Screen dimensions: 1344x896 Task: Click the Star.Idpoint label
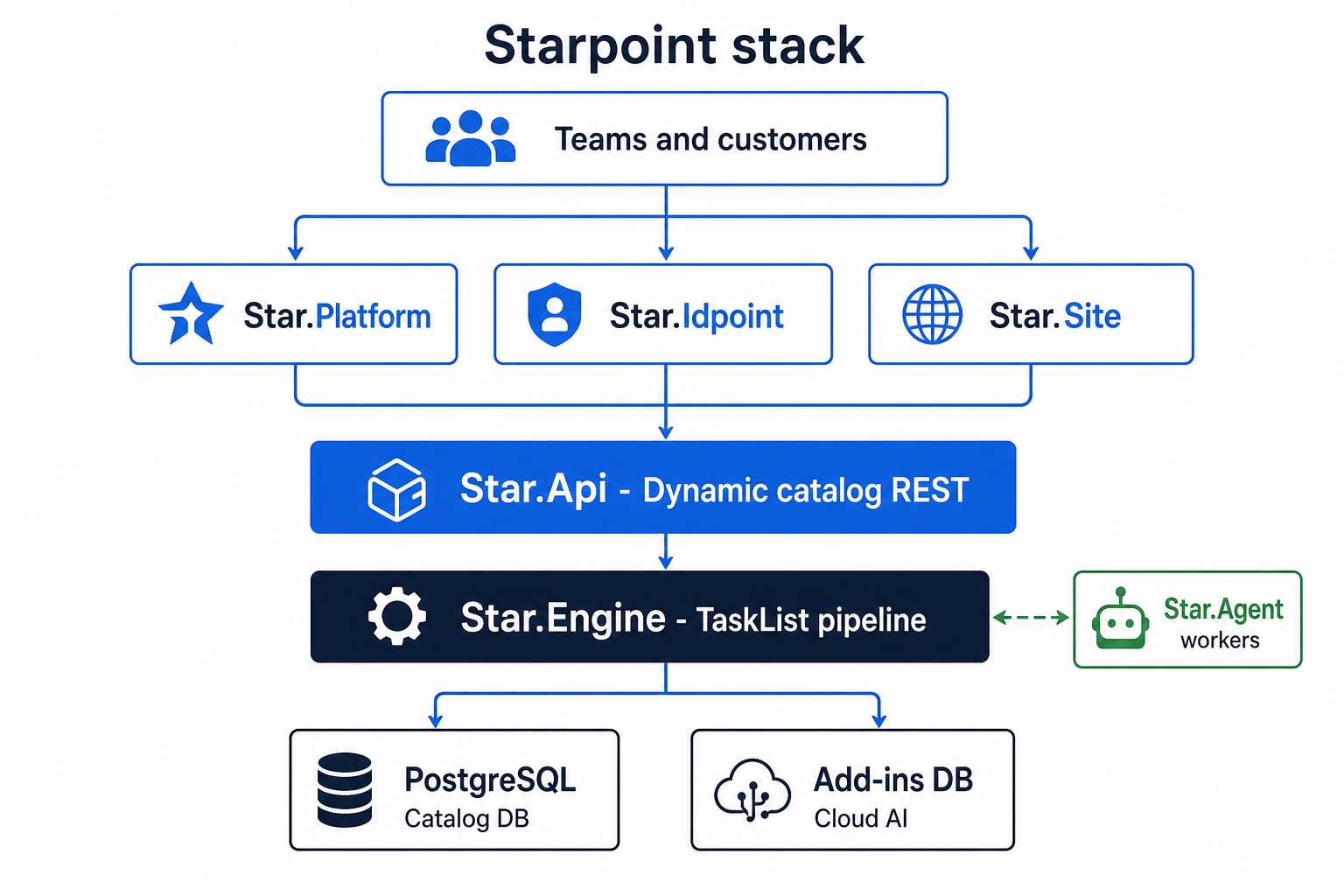(x=696, y=316)
